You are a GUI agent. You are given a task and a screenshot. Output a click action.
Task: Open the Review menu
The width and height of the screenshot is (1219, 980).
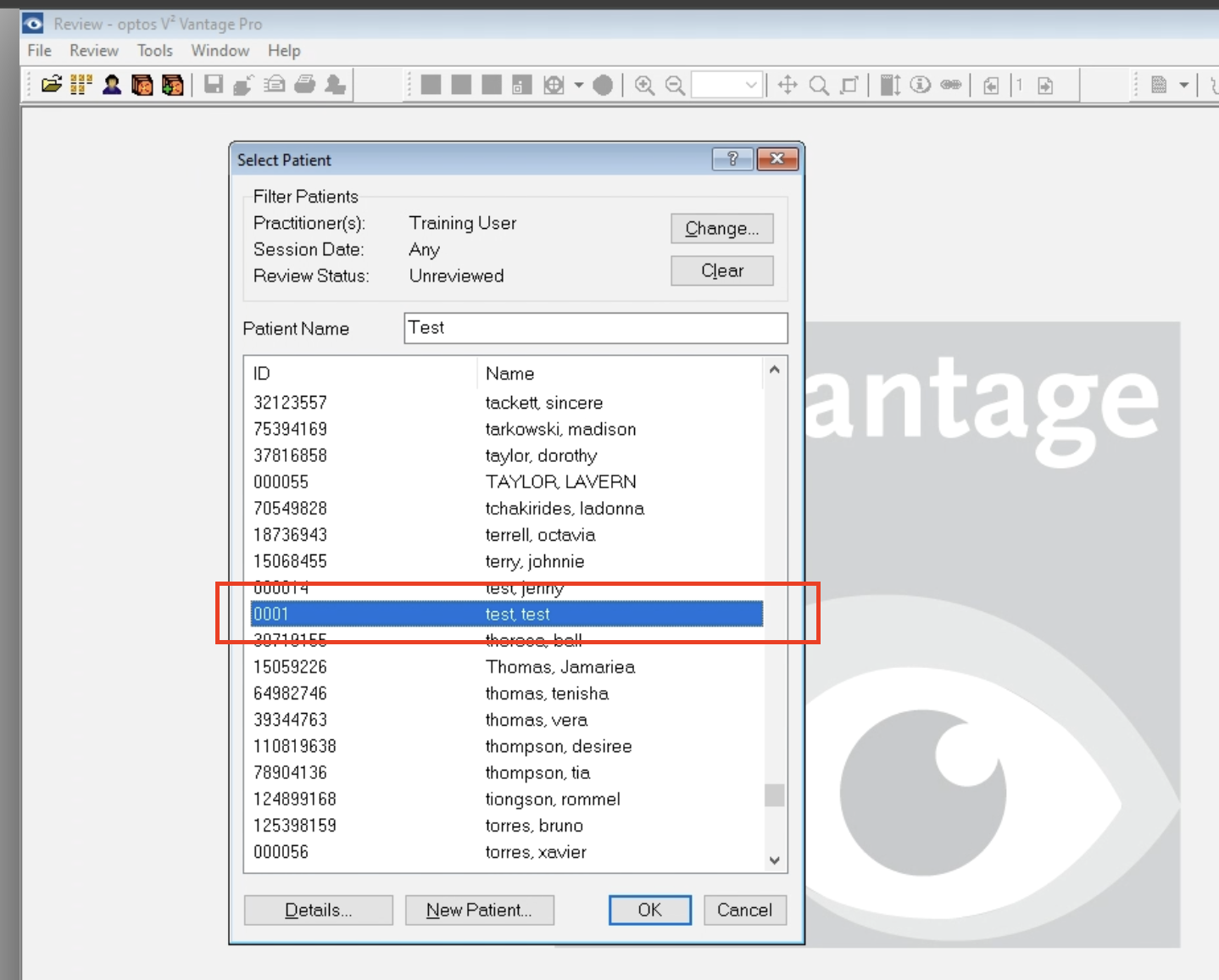click(94, 51)
